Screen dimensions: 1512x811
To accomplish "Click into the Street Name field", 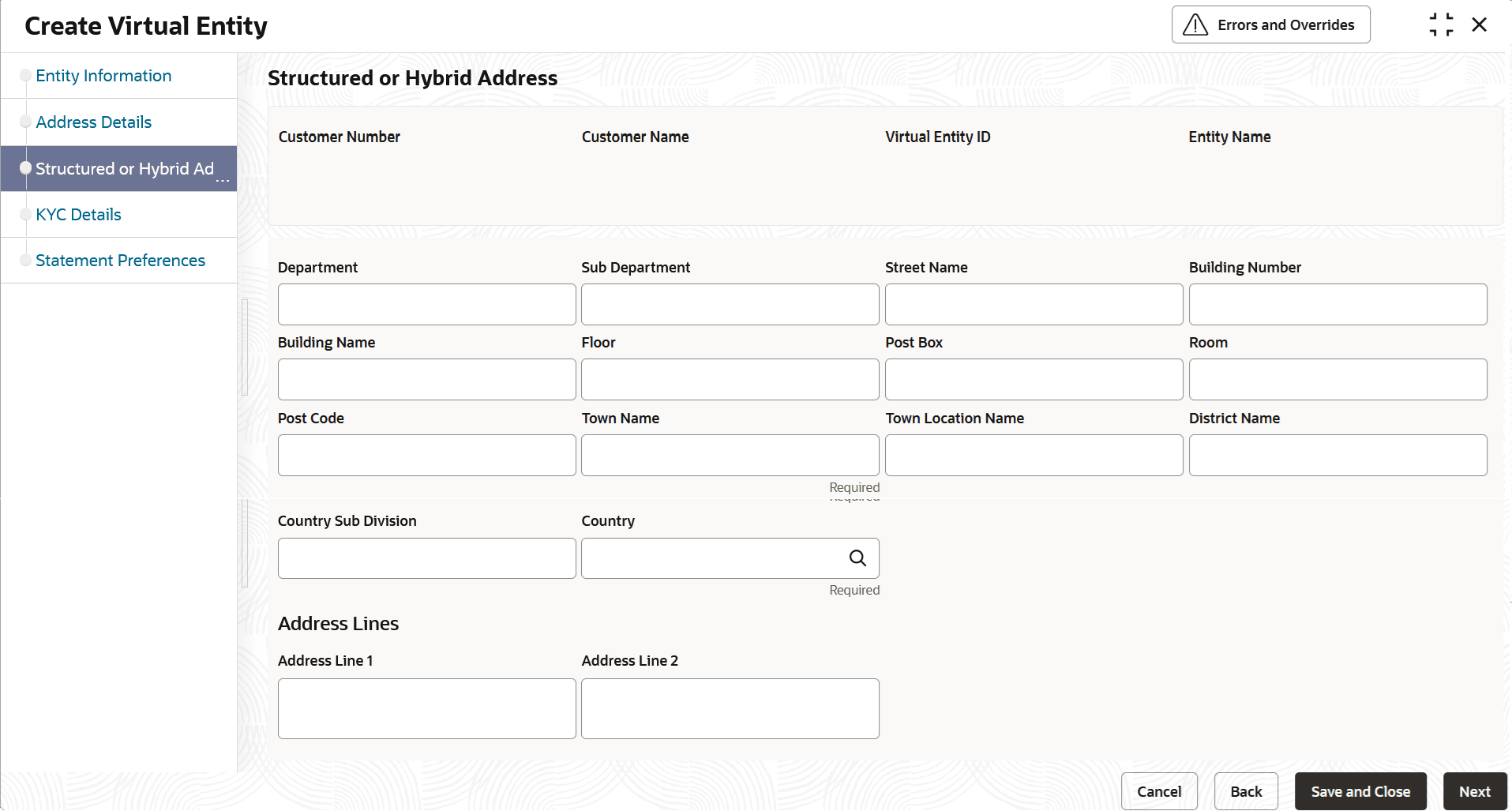I will click(x=1034, y=305).
